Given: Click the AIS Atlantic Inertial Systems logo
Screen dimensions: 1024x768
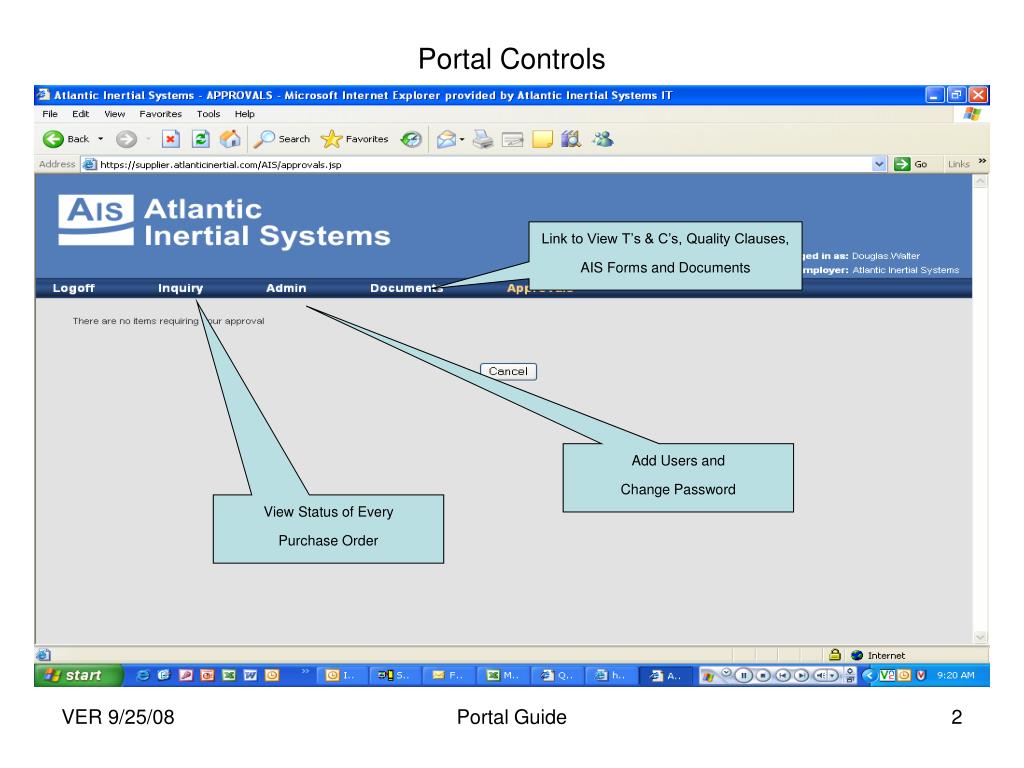Looking at the screenshot, I should [224, 222].
